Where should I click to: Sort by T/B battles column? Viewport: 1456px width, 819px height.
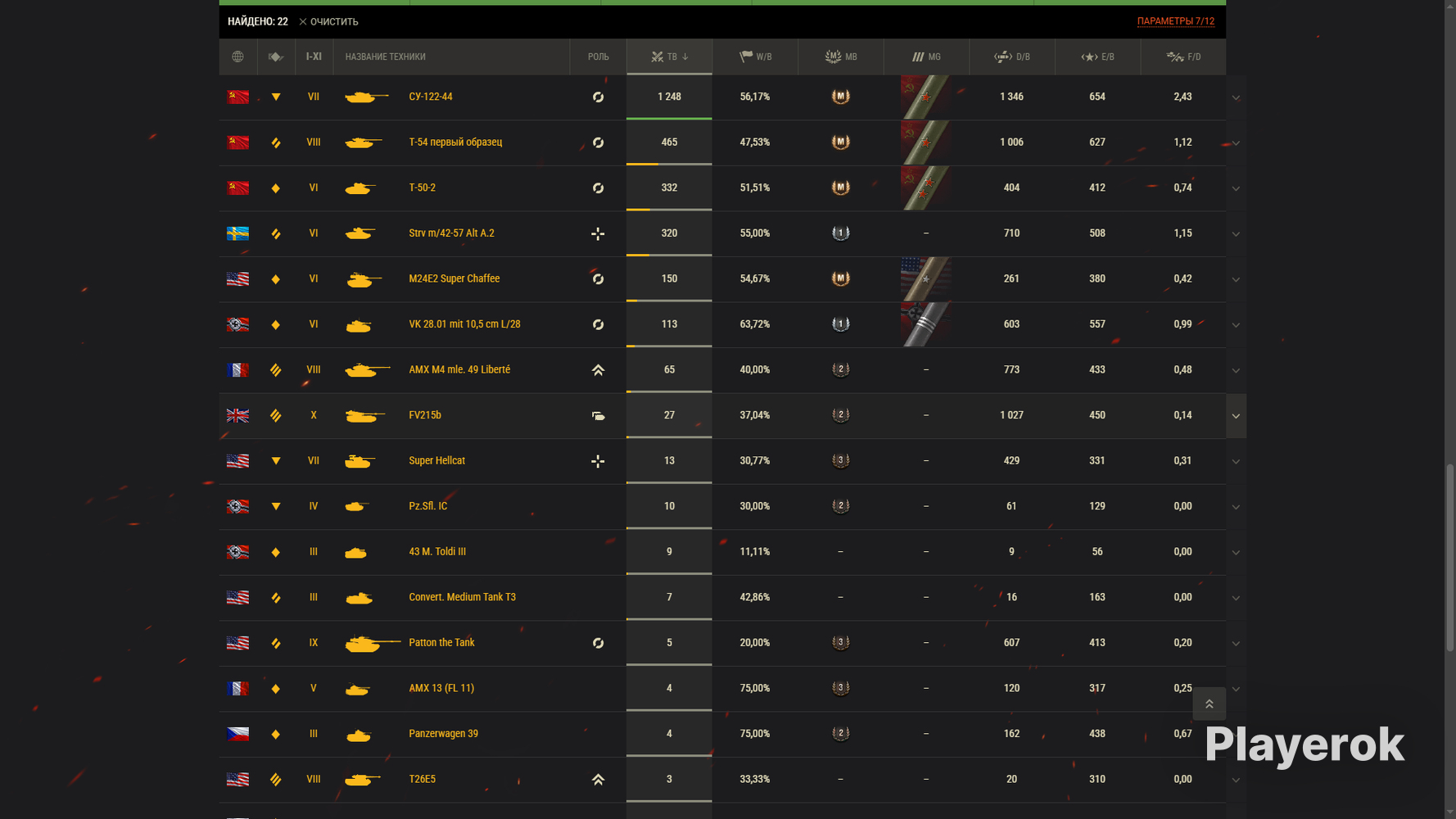pyautogui.click(x=669, y=57)
